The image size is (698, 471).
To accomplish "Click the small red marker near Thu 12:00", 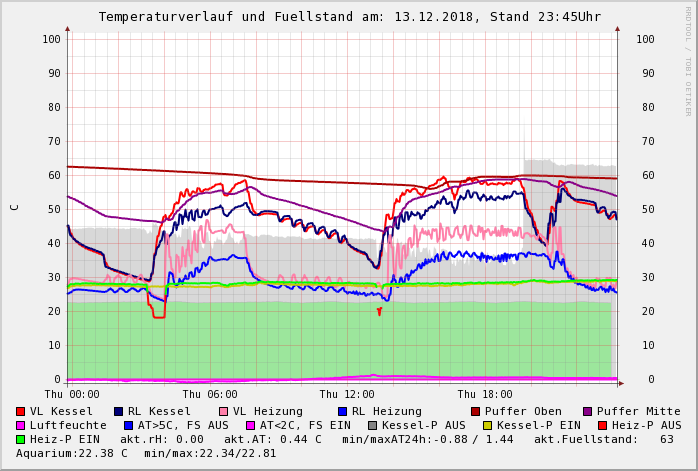I will [x=379, y=312].
